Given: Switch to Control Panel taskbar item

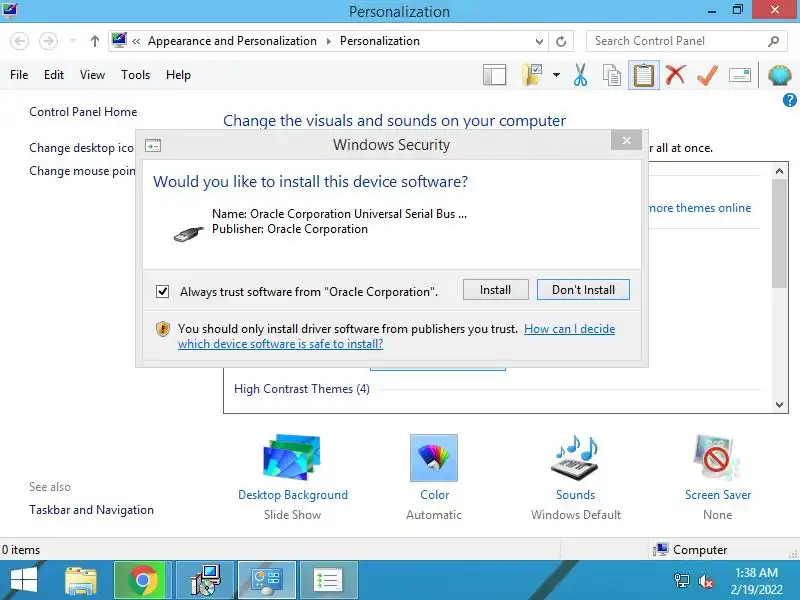Looking at the screenshot, I should pyautogui.click(x=267, y=580).
